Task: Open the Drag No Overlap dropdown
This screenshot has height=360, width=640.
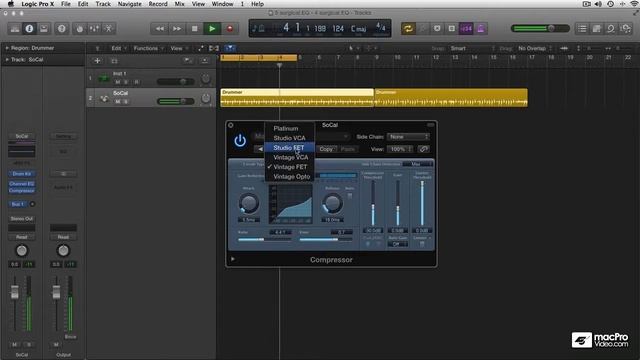Action: [x=534, y=48]
